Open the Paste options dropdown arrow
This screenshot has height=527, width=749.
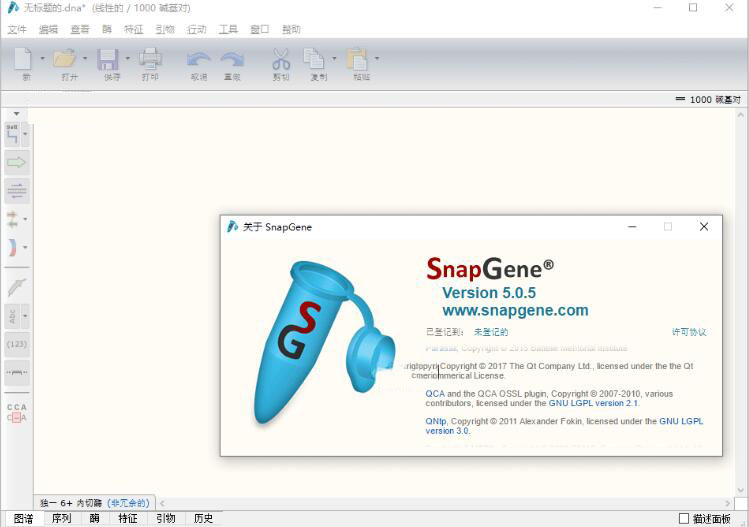pos(376,58)
